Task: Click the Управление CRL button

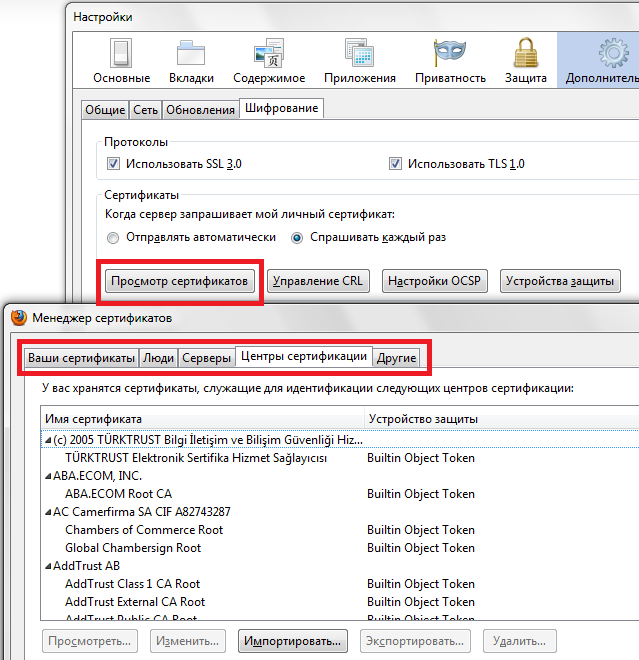Action: pyautogui.click(x=318, y=281)
